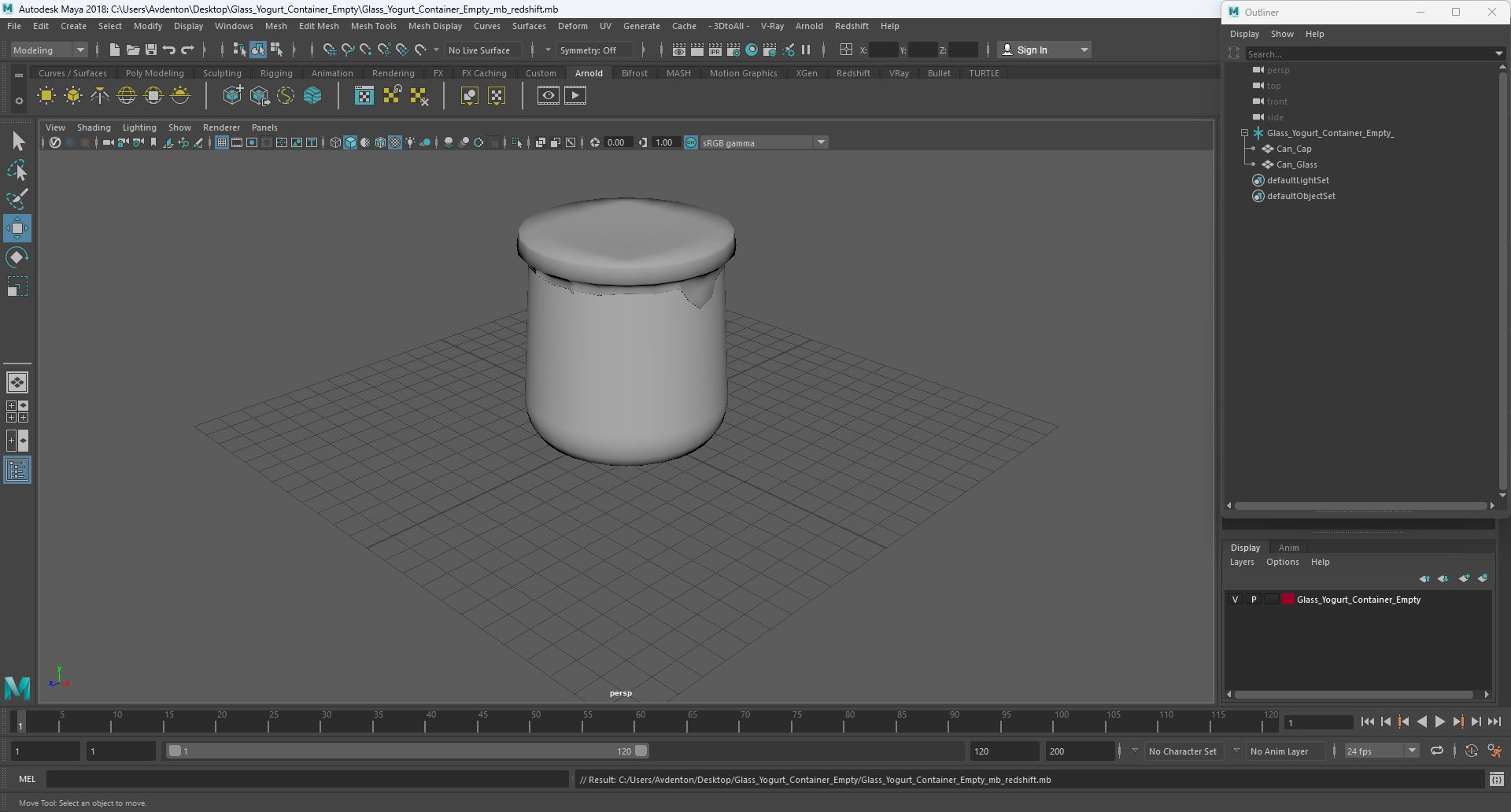Toggle the viewport grid display
This screenshot has height=812, width=1511.
(x=222, y=142)
